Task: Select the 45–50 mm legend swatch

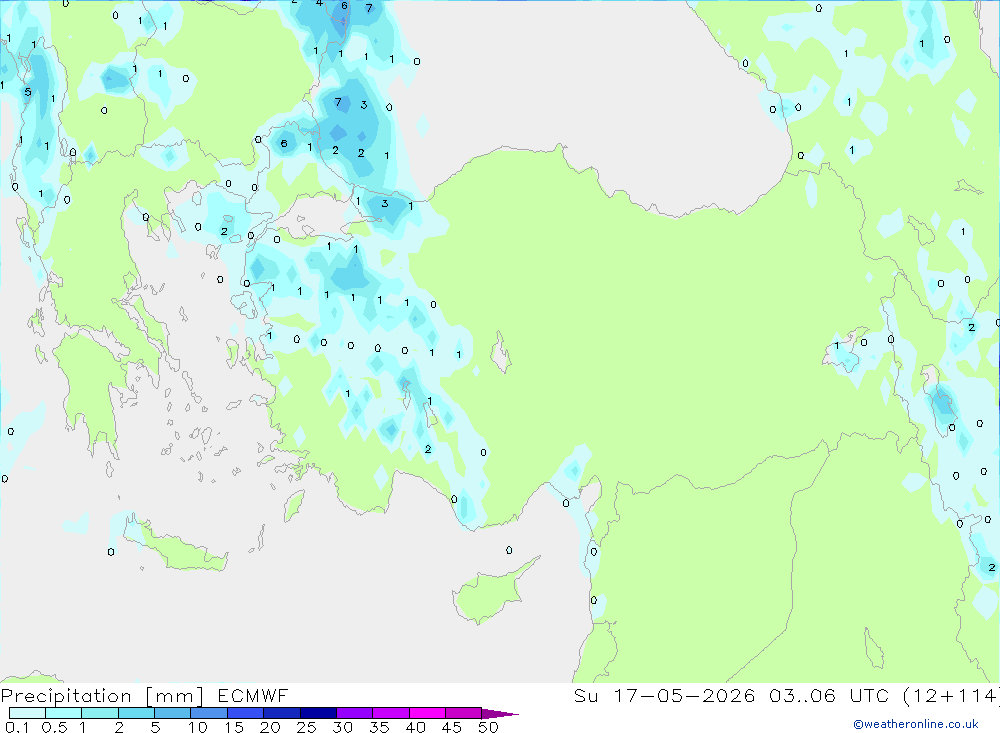Action: (463, 713)
